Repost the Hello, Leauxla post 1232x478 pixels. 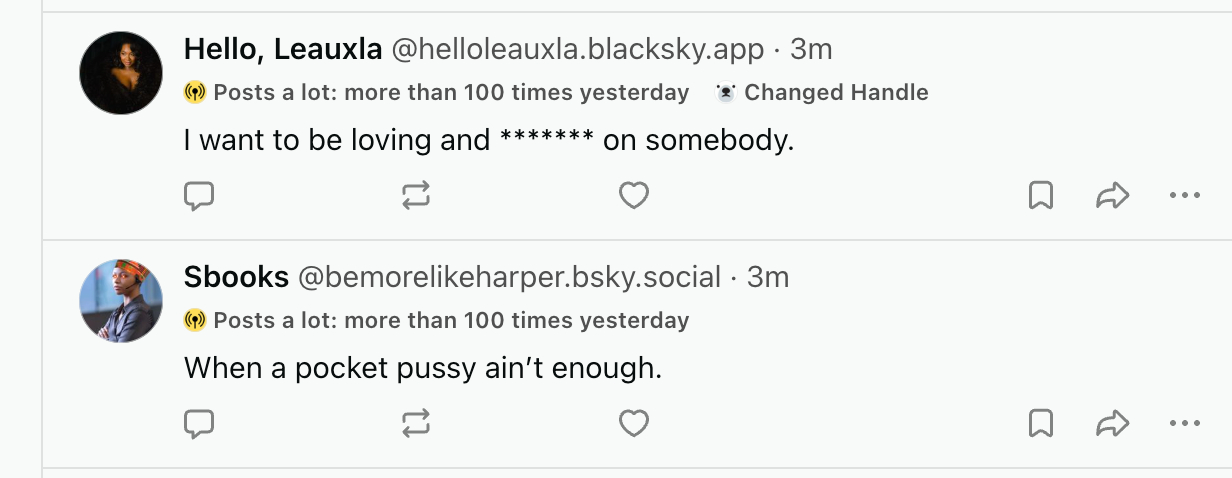pos(416,196)
